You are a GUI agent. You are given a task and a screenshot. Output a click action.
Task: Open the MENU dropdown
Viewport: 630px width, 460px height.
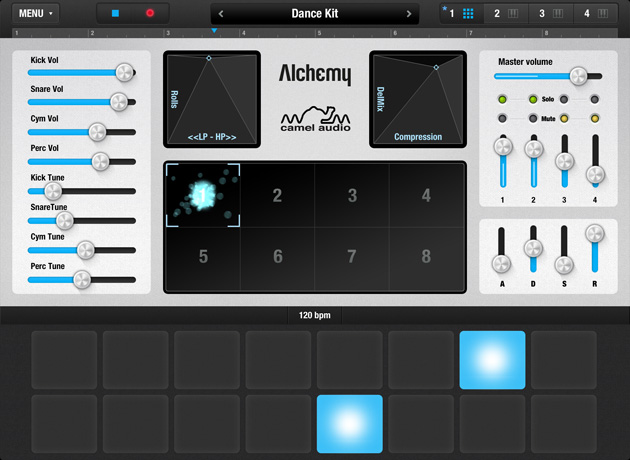[x=35, y=13]
